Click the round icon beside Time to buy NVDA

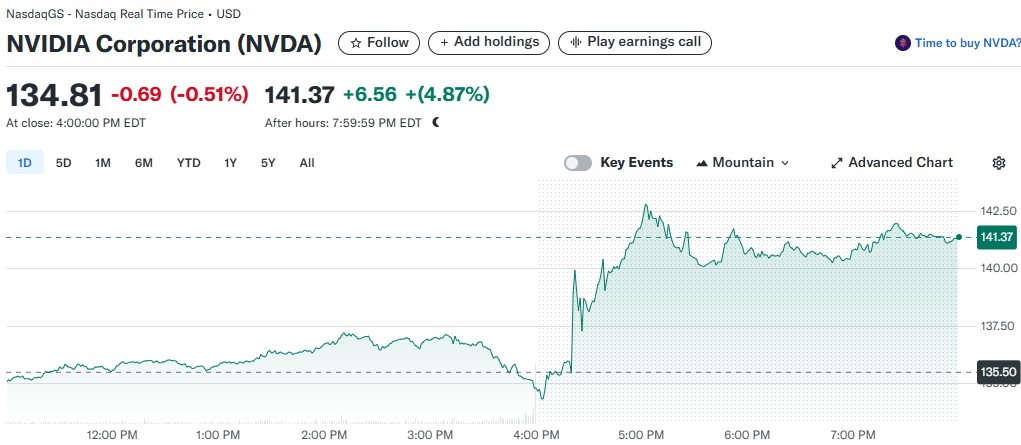(x=902, y=43)
